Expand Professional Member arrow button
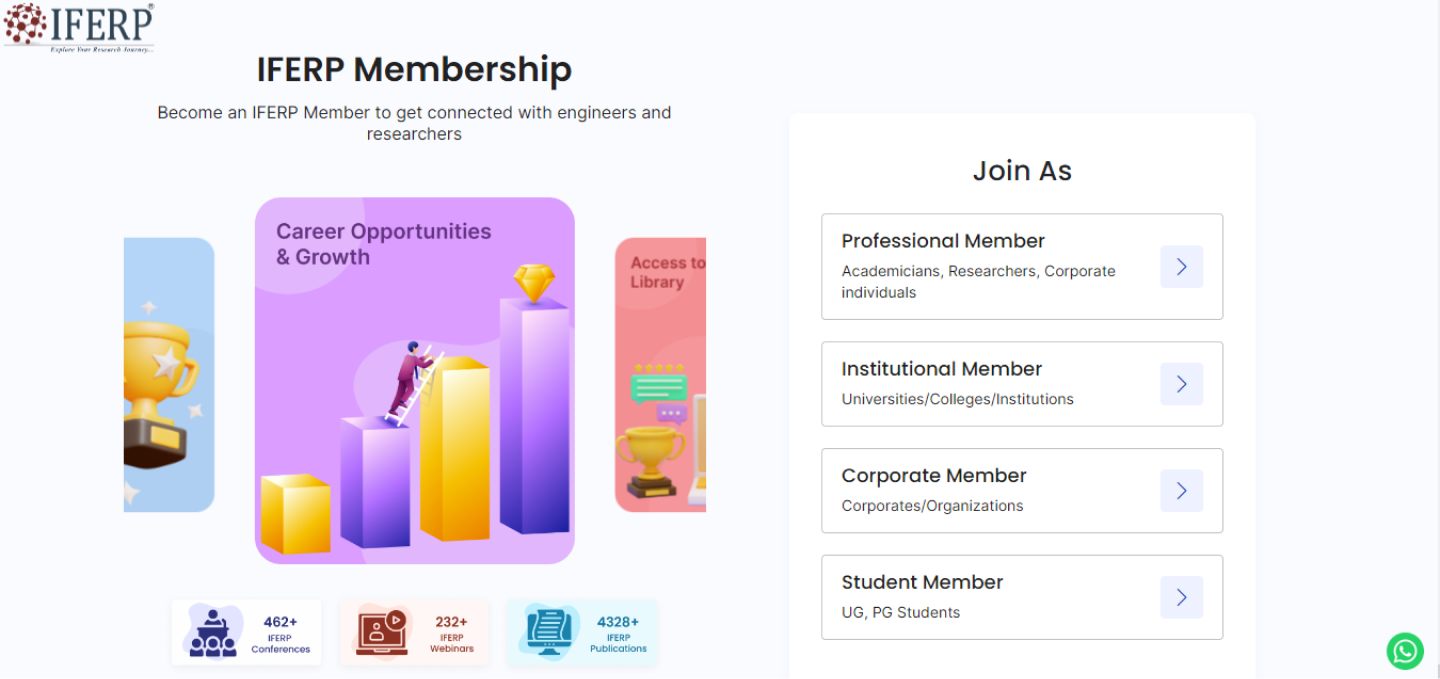This screenshot has height=679, width=1440. click(x=1181, y=267)
